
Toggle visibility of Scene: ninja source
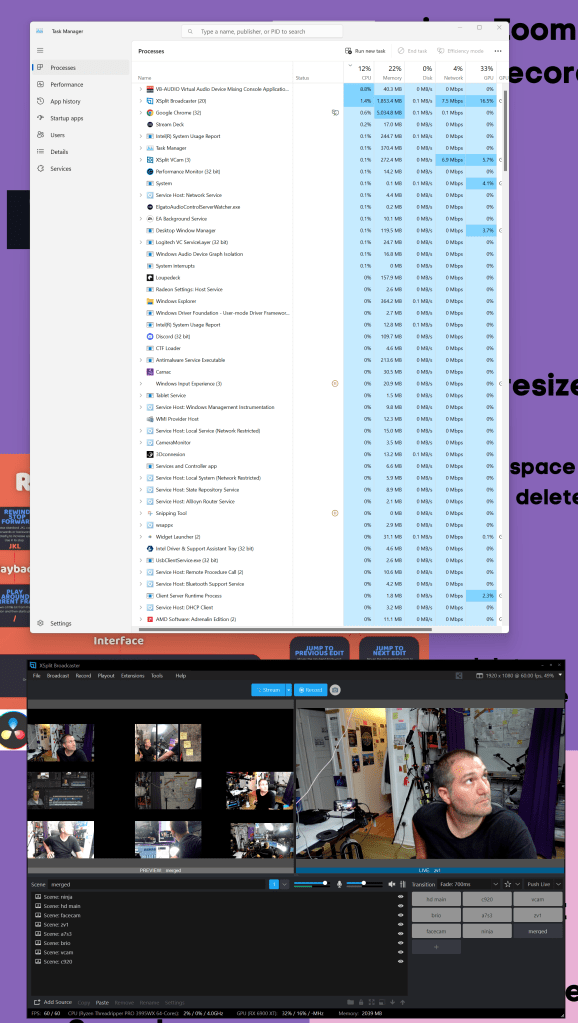(x=401, y=897)
